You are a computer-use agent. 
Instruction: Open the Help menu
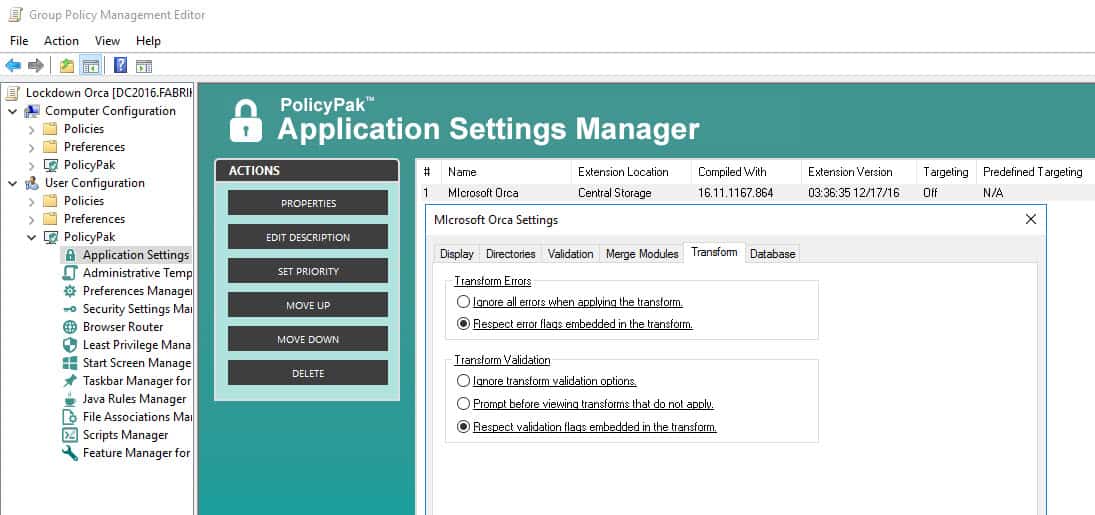pos(148,41)
